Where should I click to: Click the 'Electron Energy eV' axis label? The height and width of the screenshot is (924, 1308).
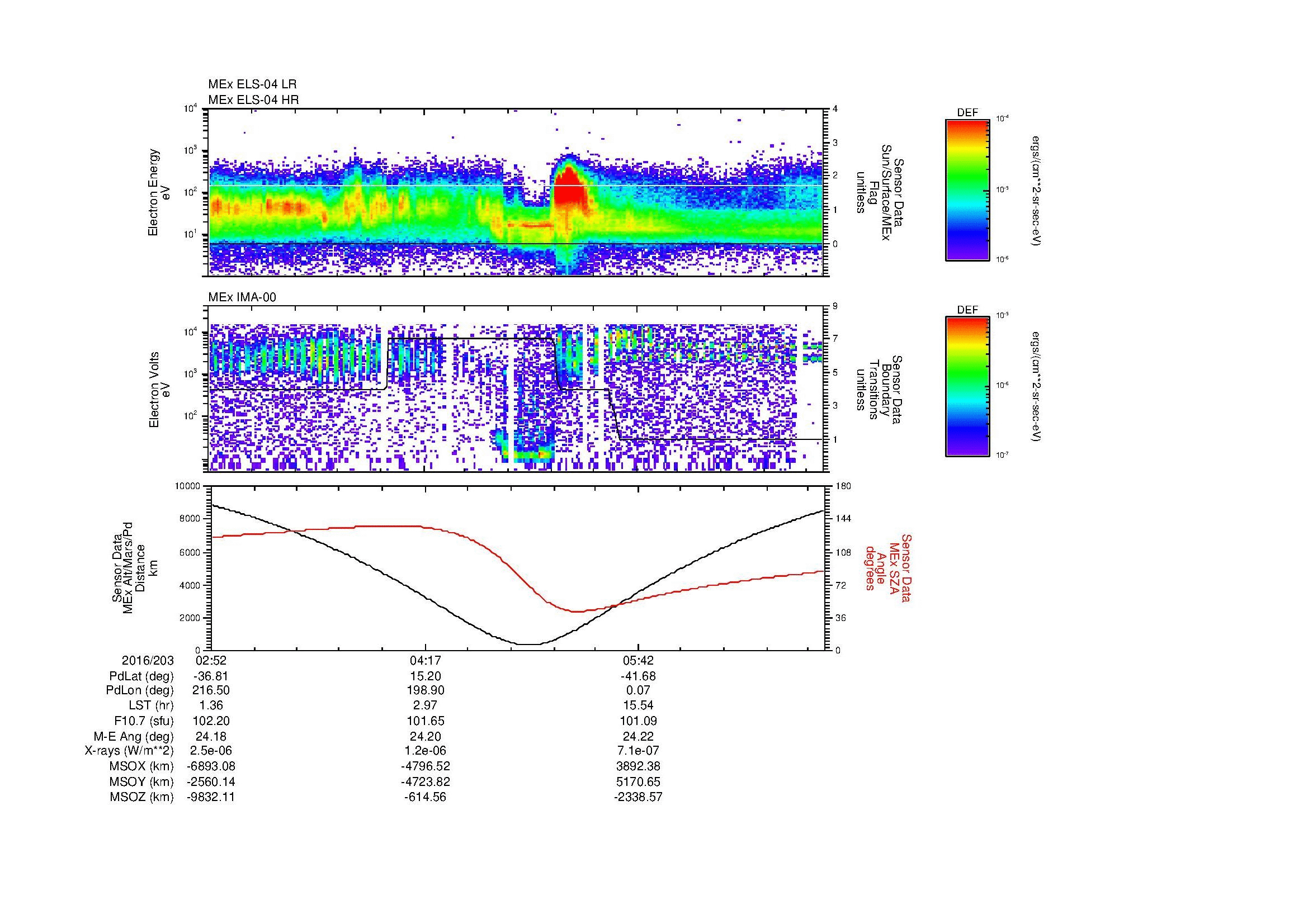pos(159,192)
